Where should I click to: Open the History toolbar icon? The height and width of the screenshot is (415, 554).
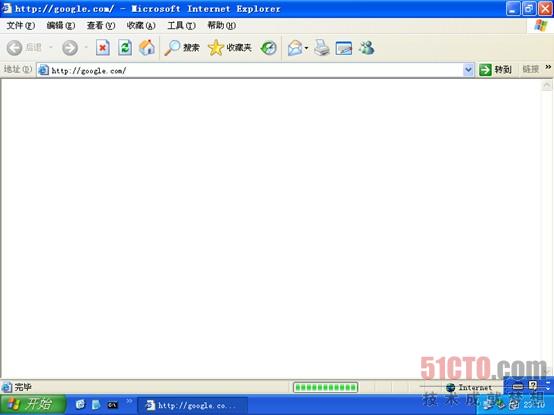269,48
